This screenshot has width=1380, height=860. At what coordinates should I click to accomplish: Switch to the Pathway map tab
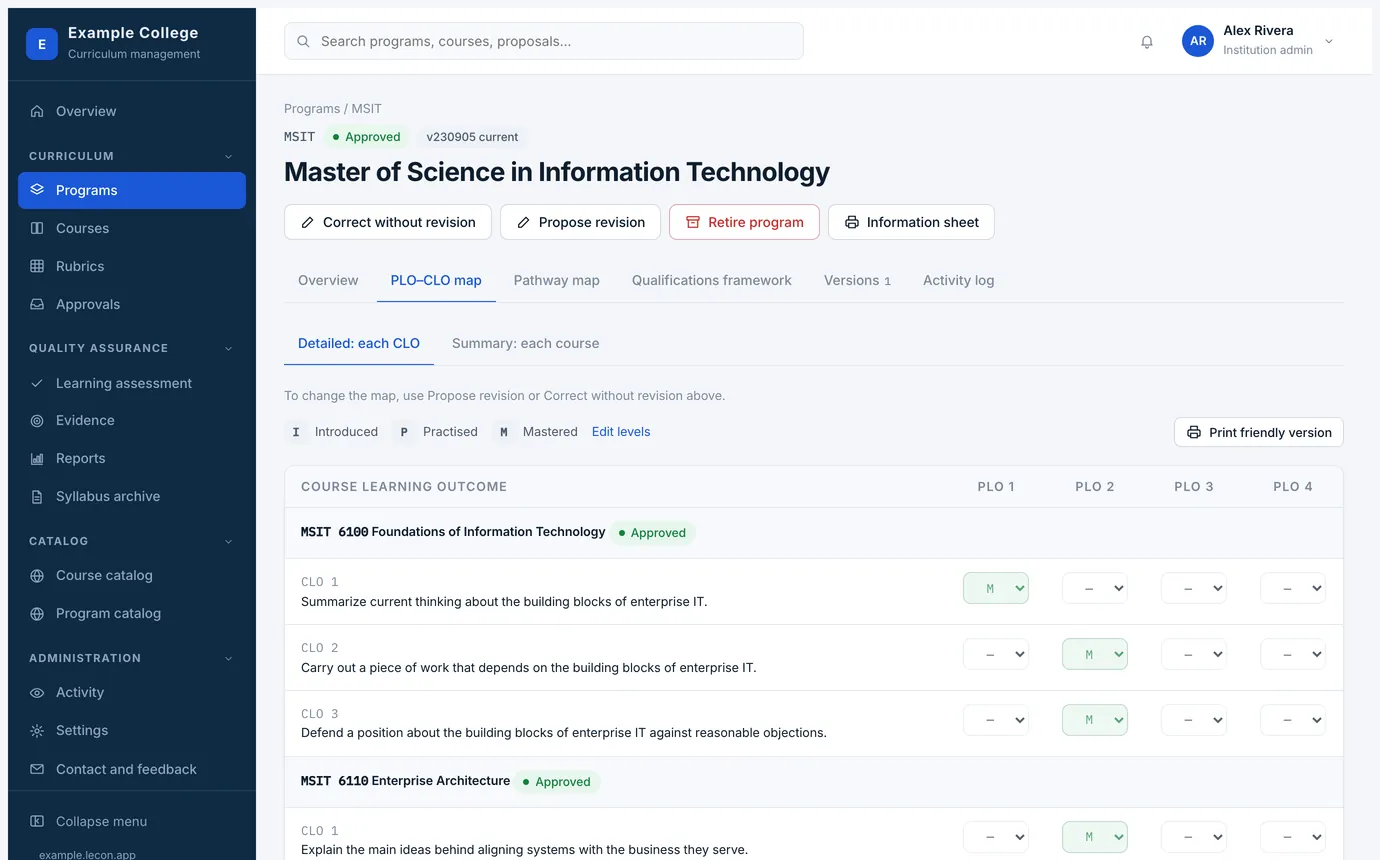[x=557, y=280]
